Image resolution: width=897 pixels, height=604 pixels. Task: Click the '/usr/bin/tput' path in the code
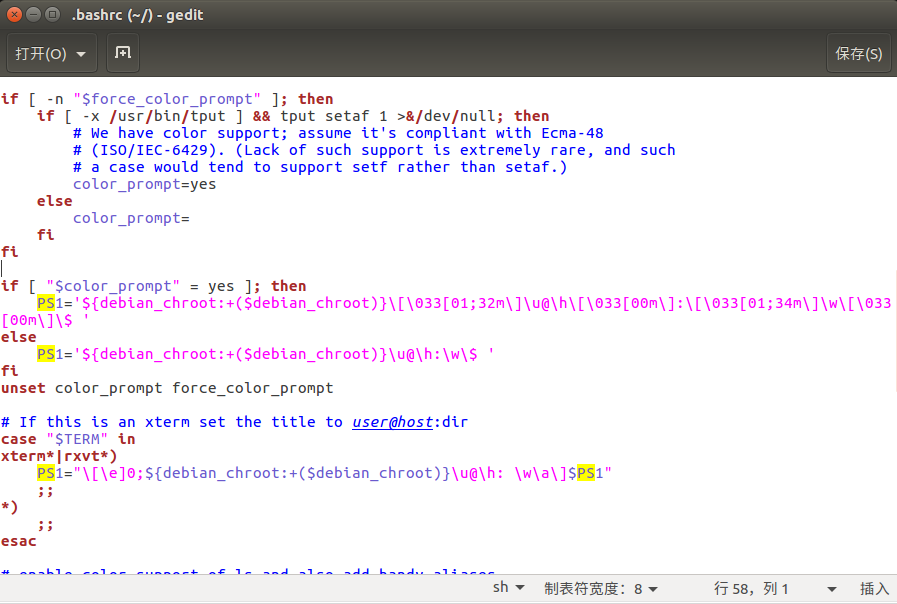pyautogui.click(x=167, y=116)
